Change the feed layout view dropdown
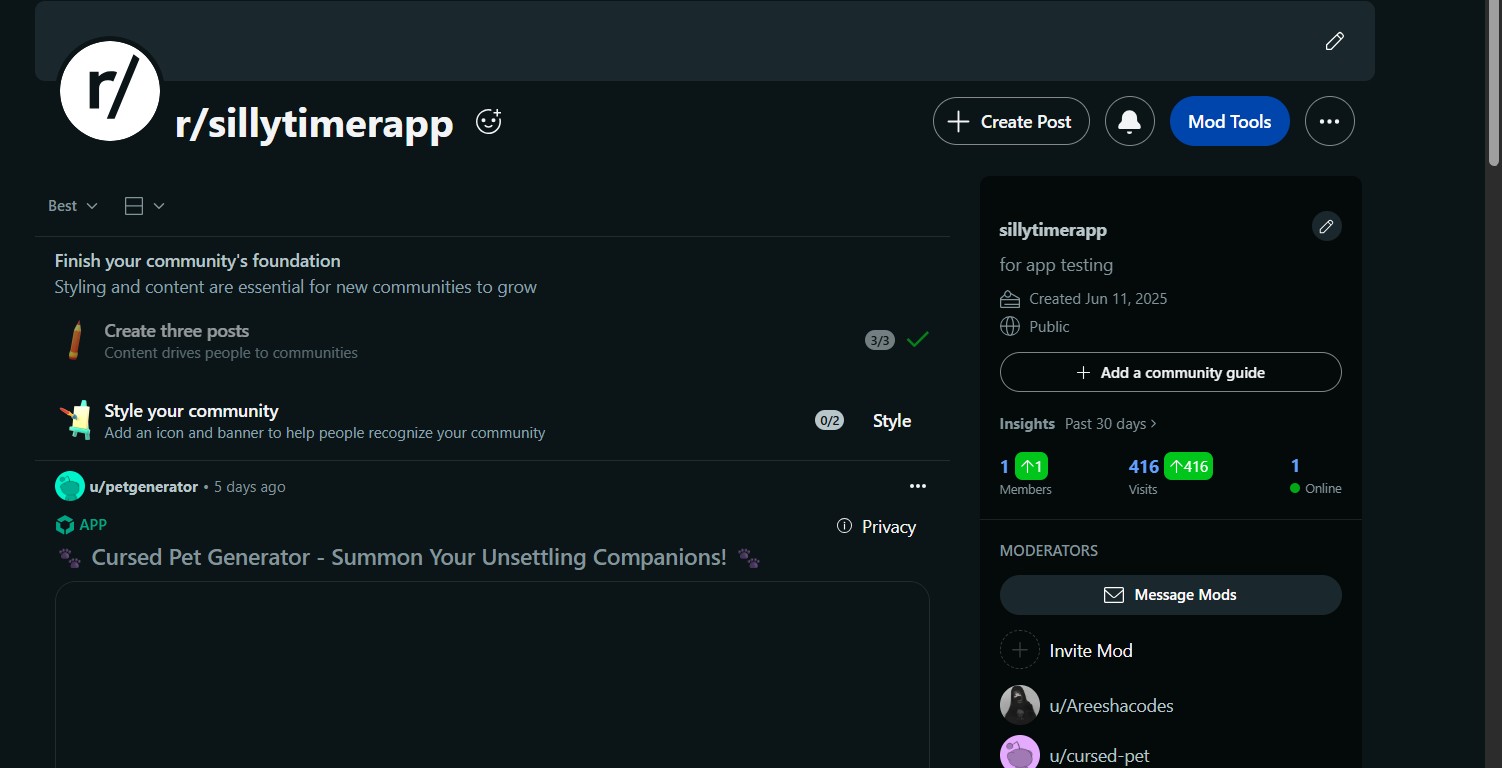Viewport: 1502px width, 768px height. pyautogui.click(x=144, y=206)
